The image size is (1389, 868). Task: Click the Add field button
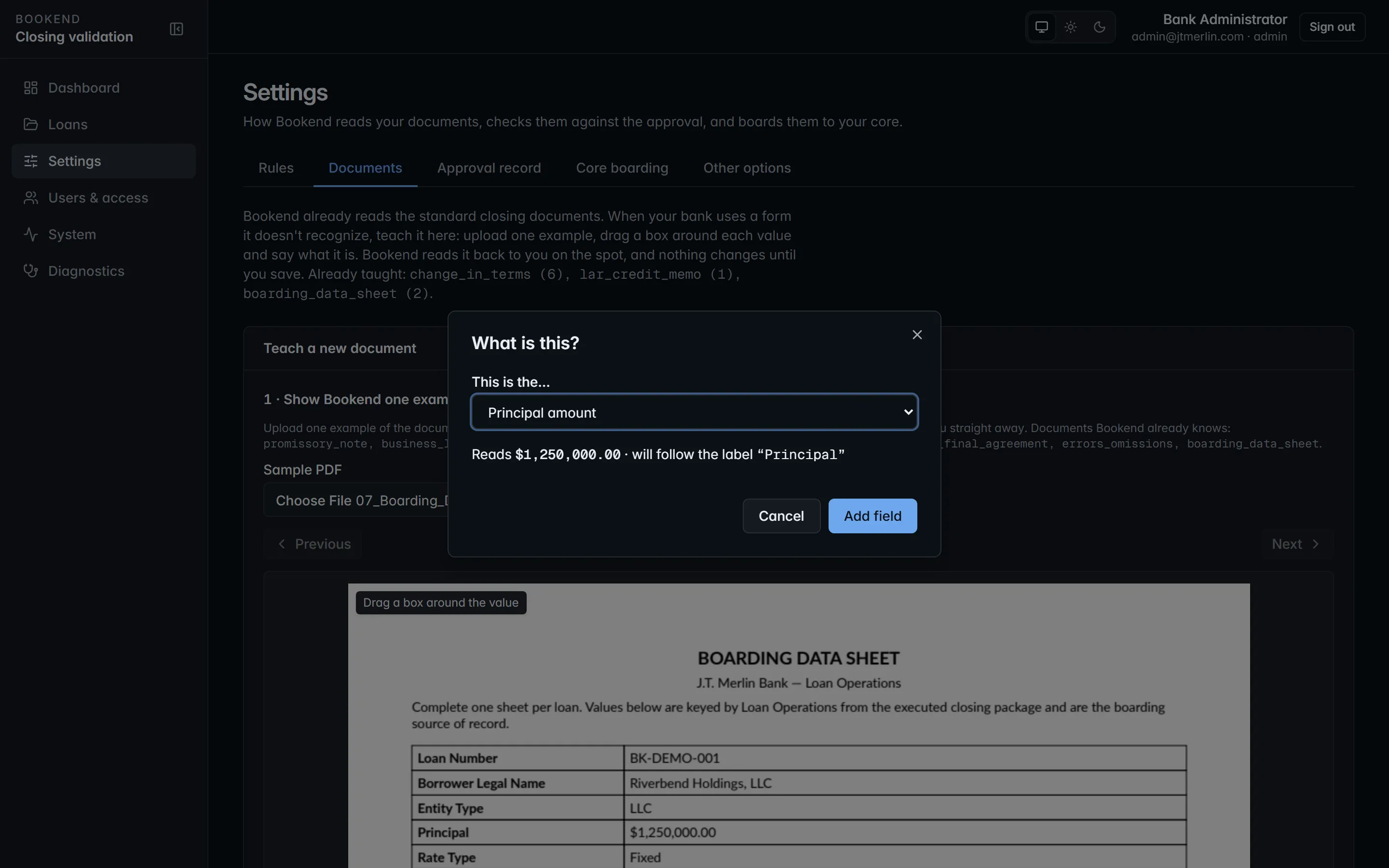point(872,516)
